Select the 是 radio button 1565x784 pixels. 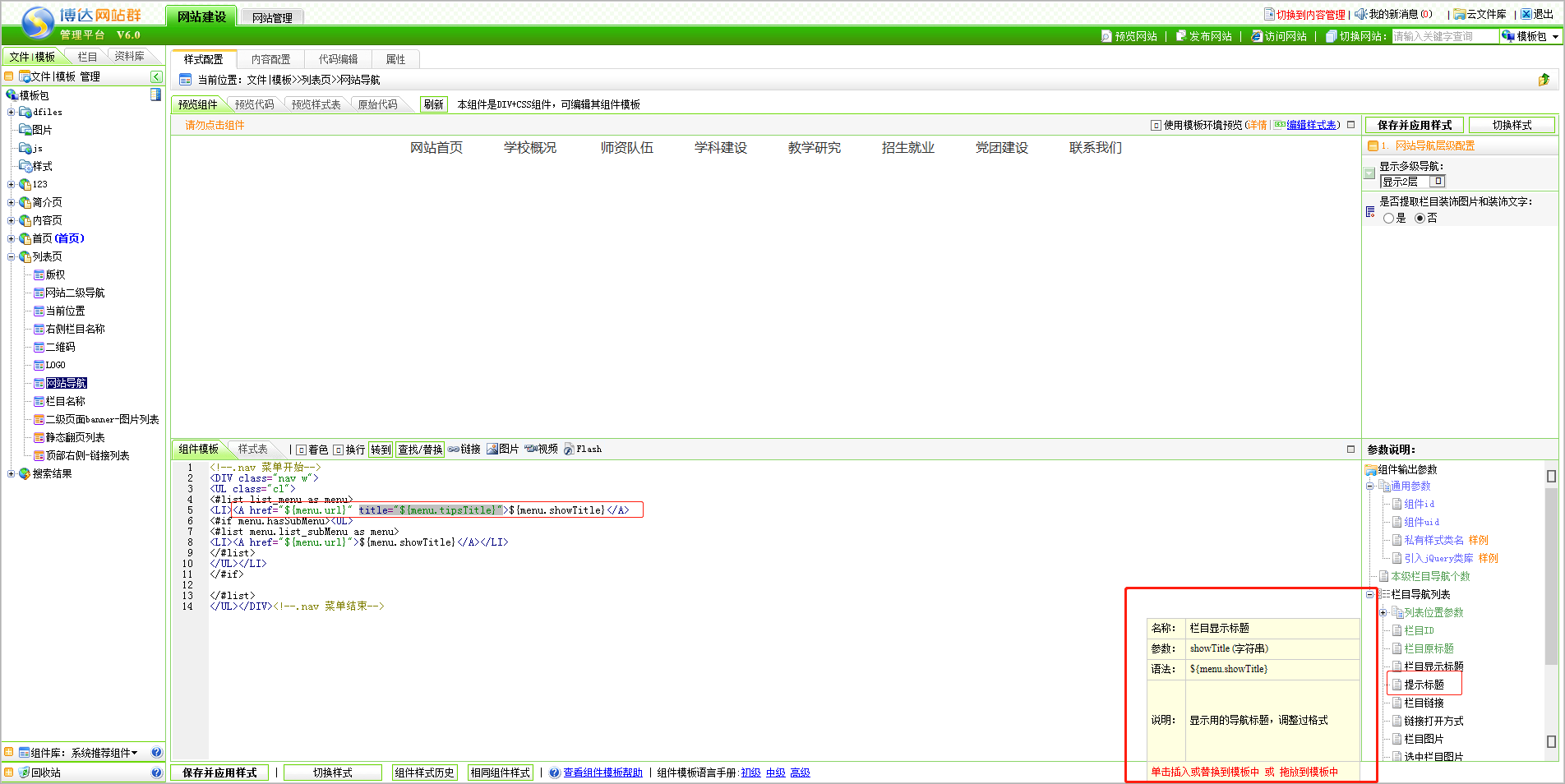click(x=1388, y=219)
